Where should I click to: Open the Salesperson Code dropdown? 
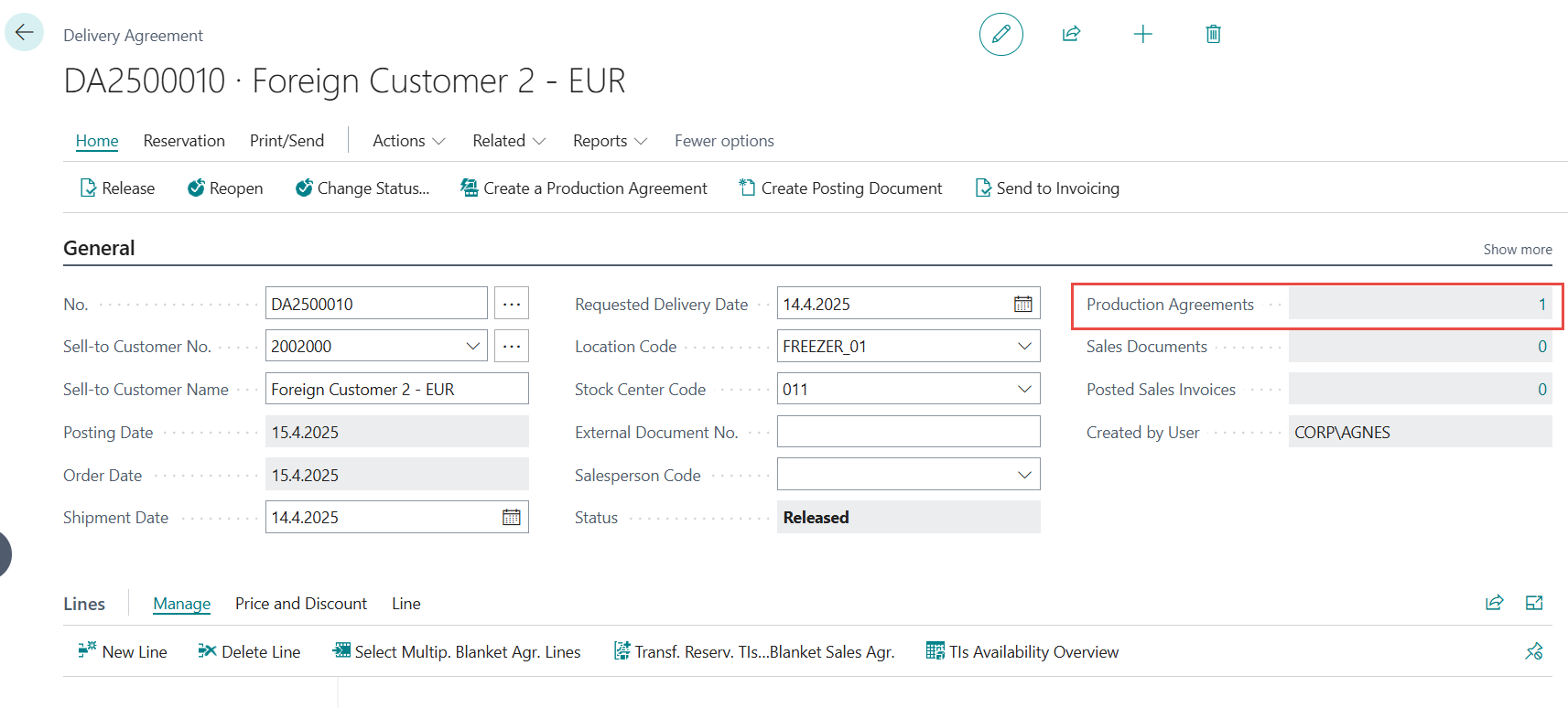[1023, 475]
